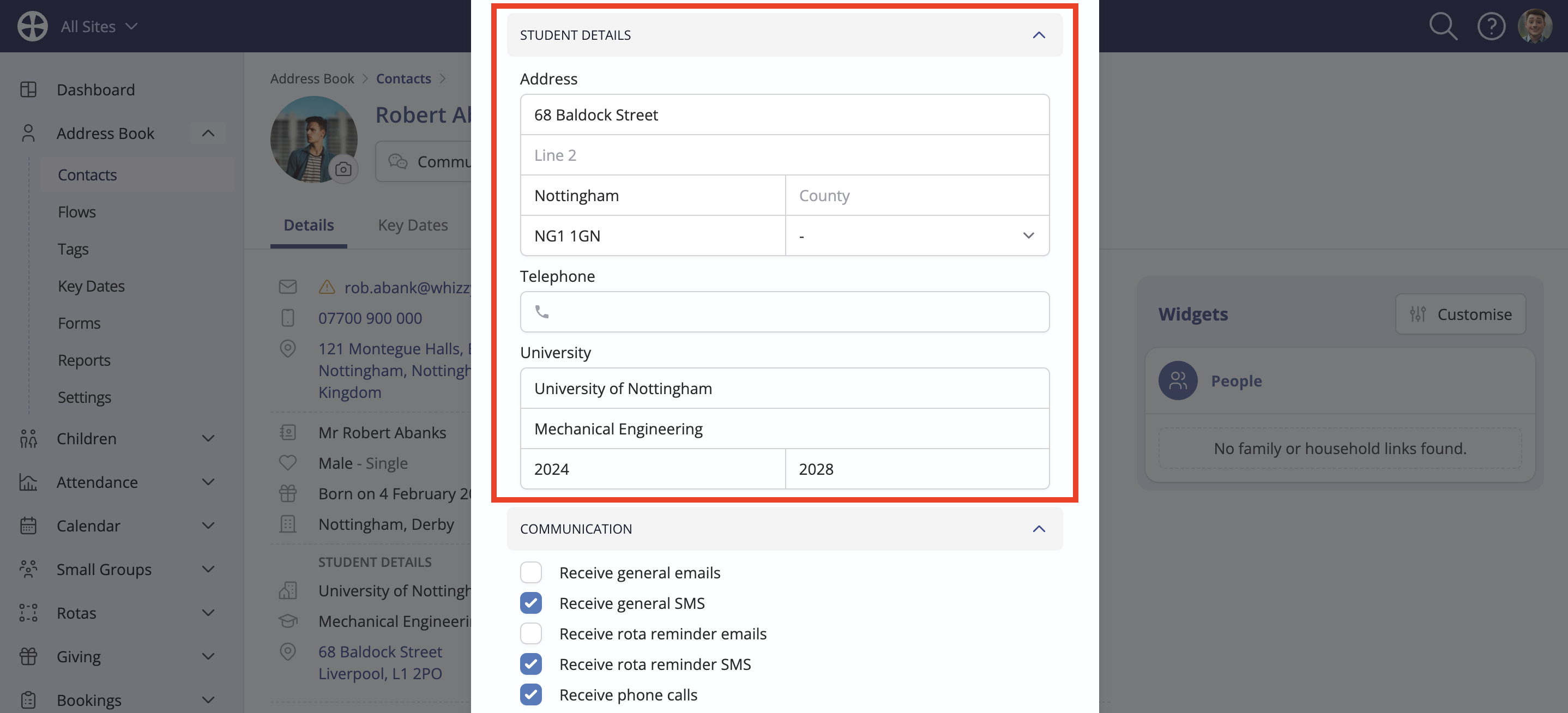Click the Giving gift icon
1568x713 pixels.
coord(28,656)
